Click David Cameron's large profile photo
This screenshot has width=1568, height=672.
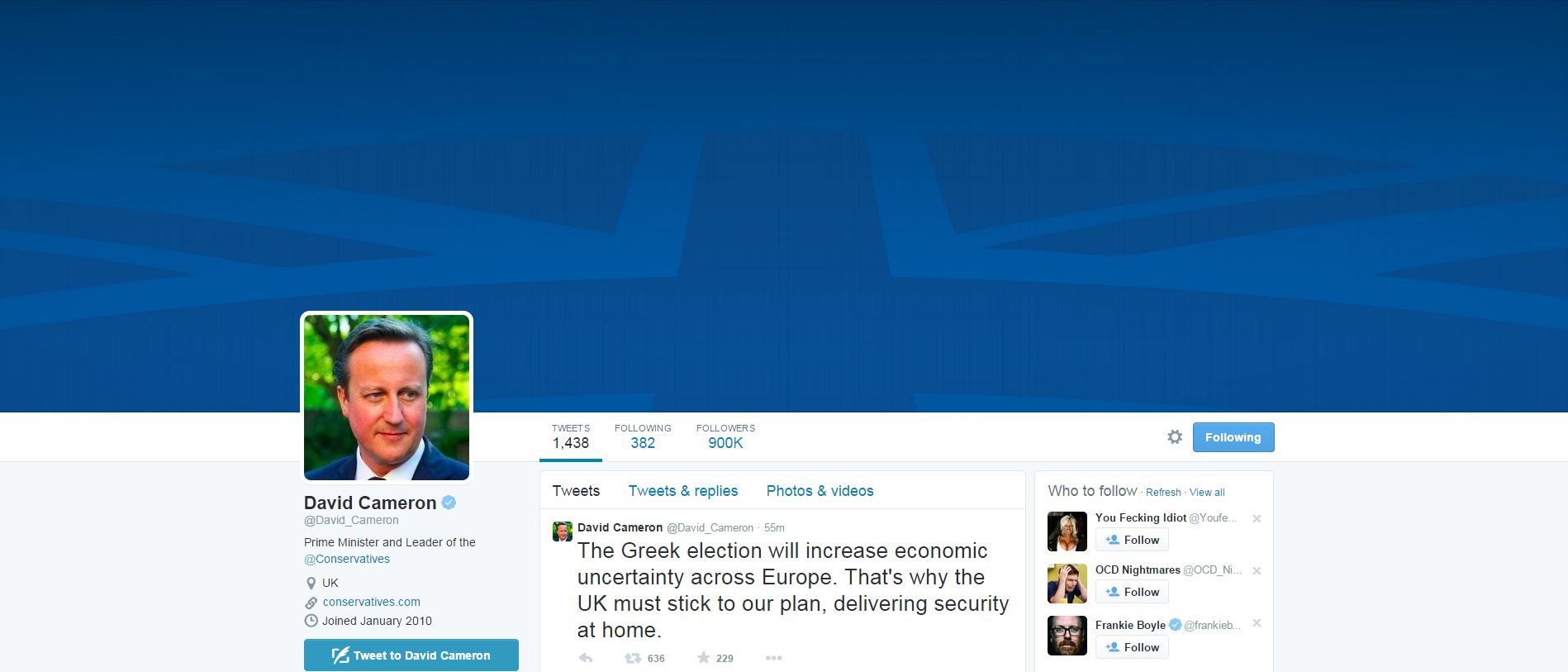pos(387,397)
